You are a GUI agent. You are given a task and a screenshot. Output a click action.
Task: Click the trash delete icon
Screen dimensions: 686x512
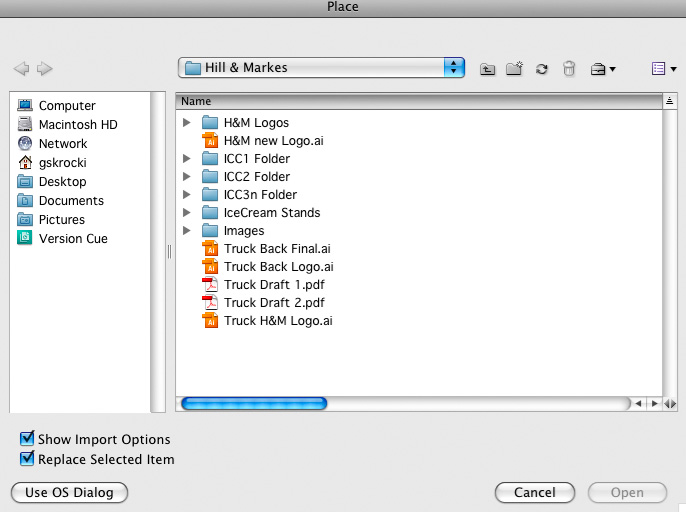[569, 69]
